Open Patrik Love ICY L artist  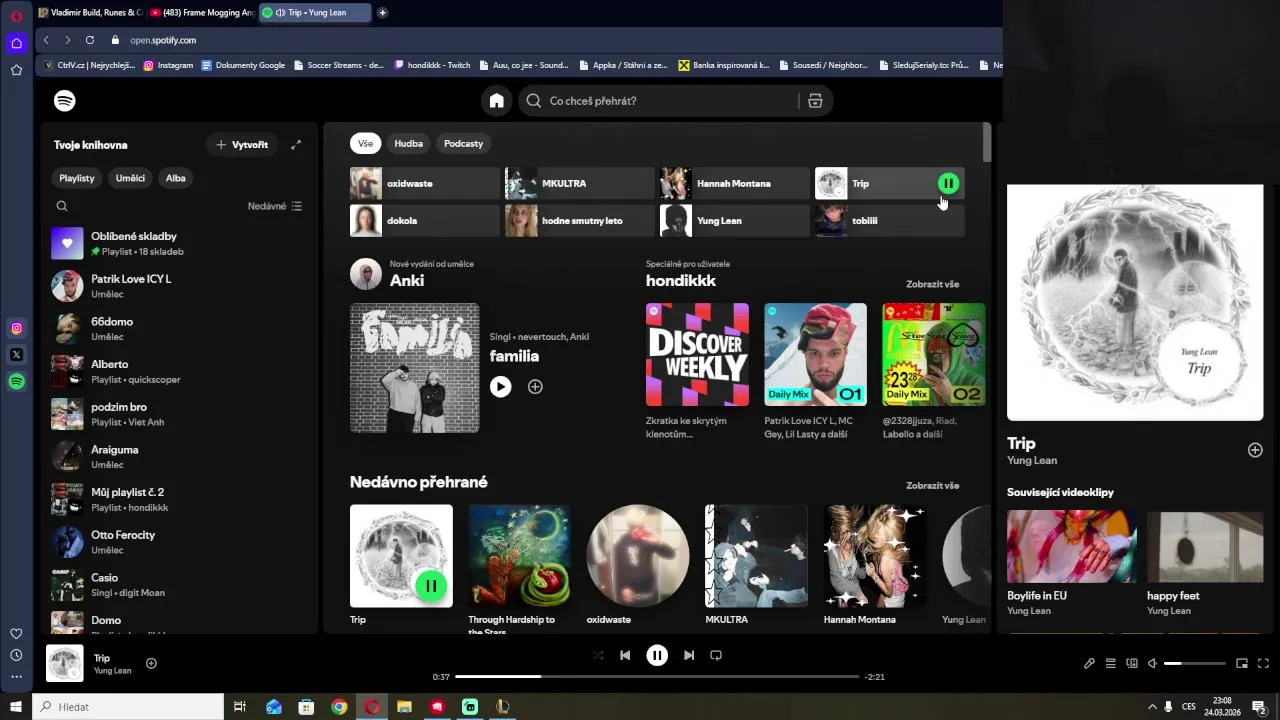click(x=180, y=286)
